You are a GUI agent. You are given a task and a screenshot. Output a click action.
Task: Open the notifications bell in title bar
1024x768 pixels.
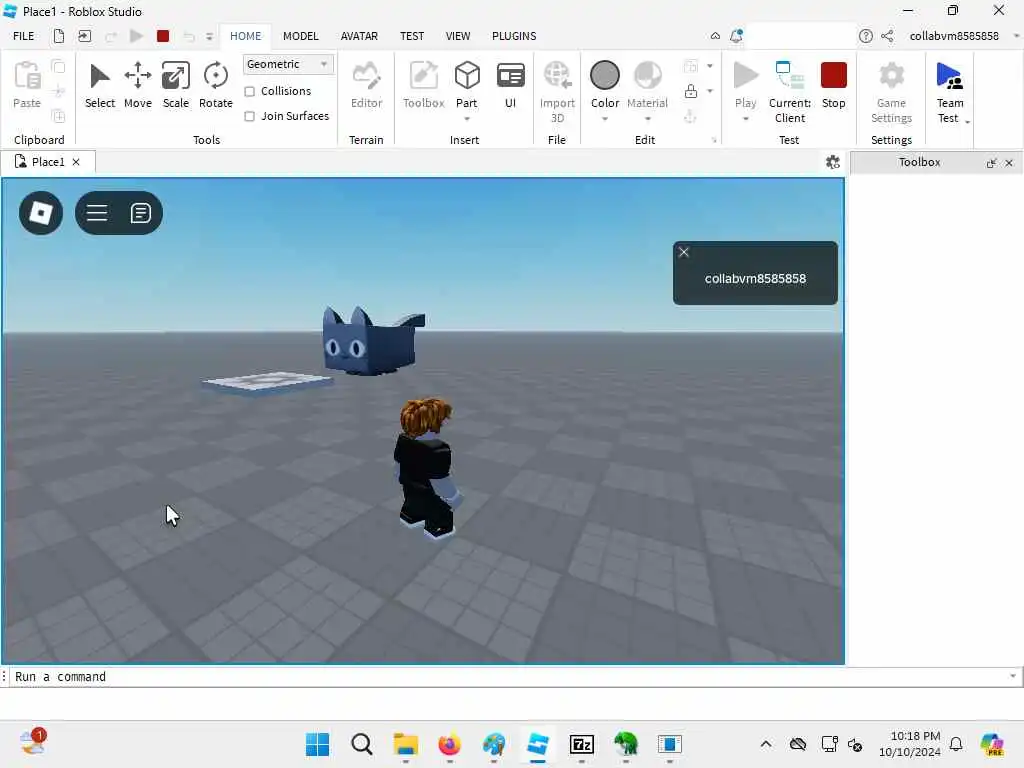pyautogui.click(x=736, y=36)
